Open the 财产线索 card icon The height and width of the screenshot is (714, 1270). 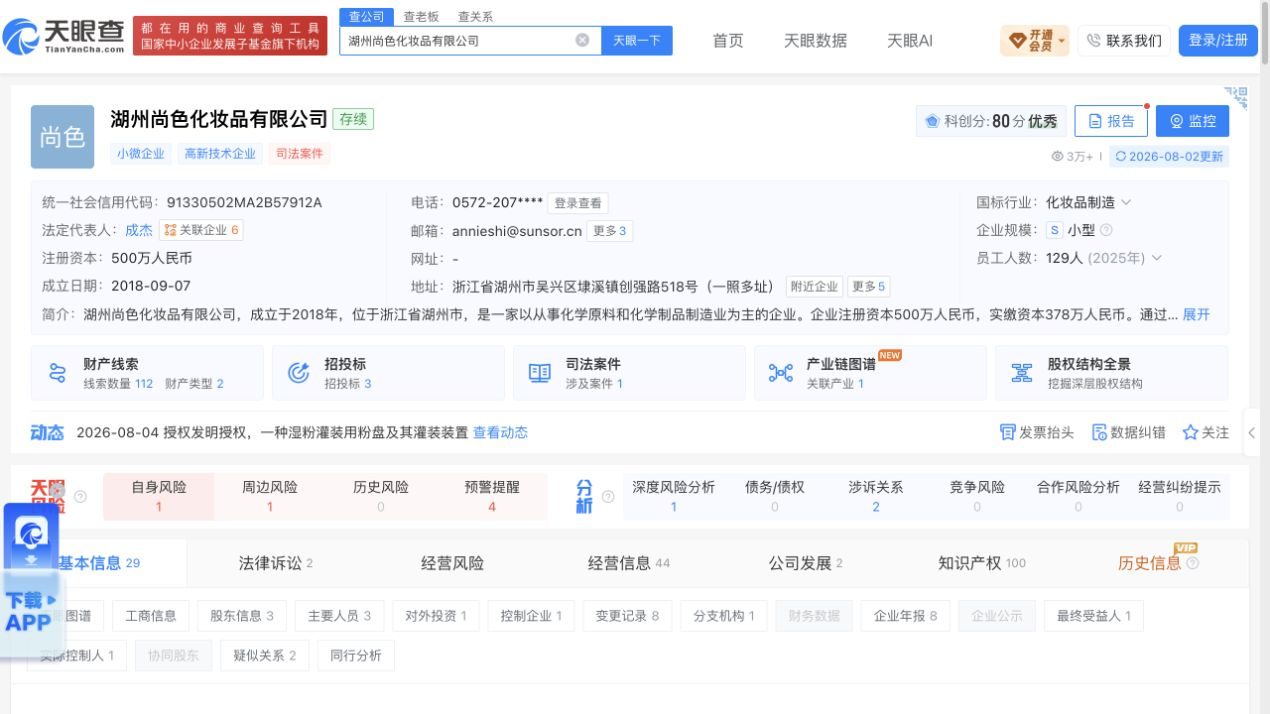(x=57, y=373)
